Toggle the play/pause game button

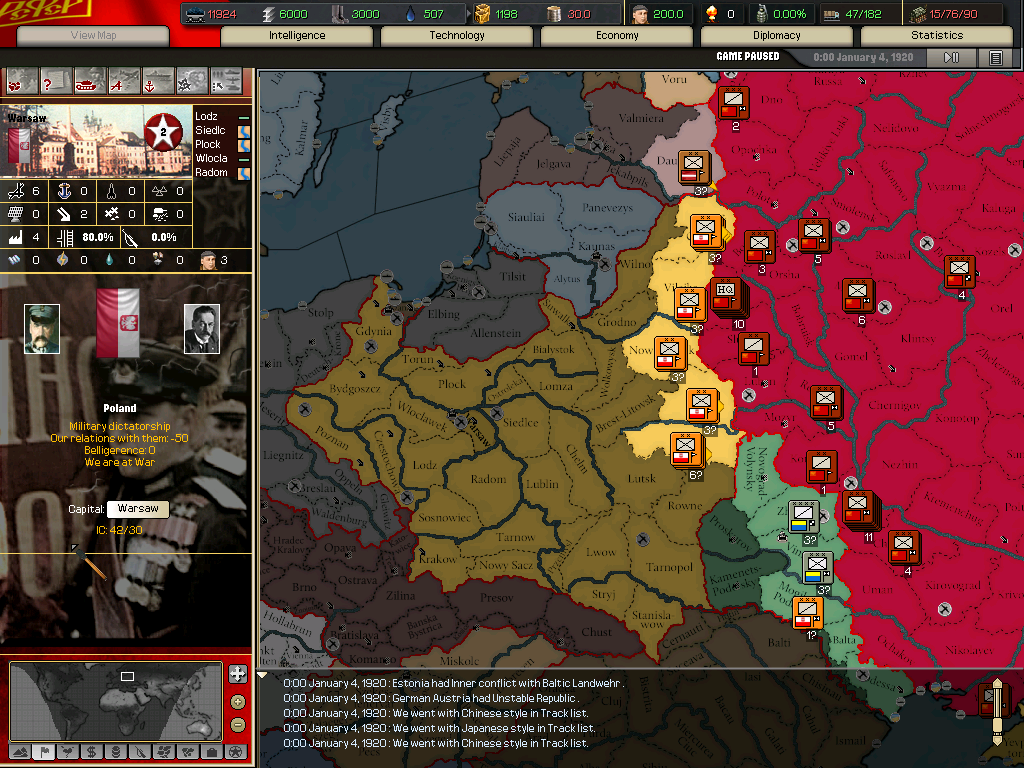click(951, 58)
